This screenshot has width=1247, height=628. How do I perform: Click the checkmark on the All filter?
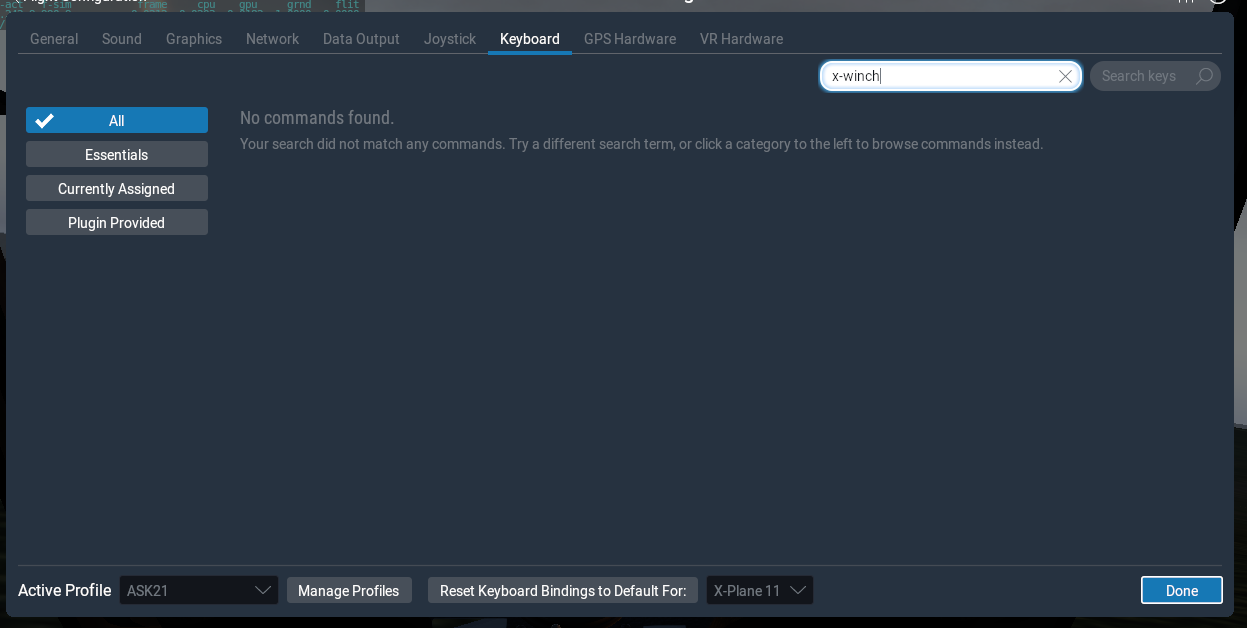(x=44, y=120)
